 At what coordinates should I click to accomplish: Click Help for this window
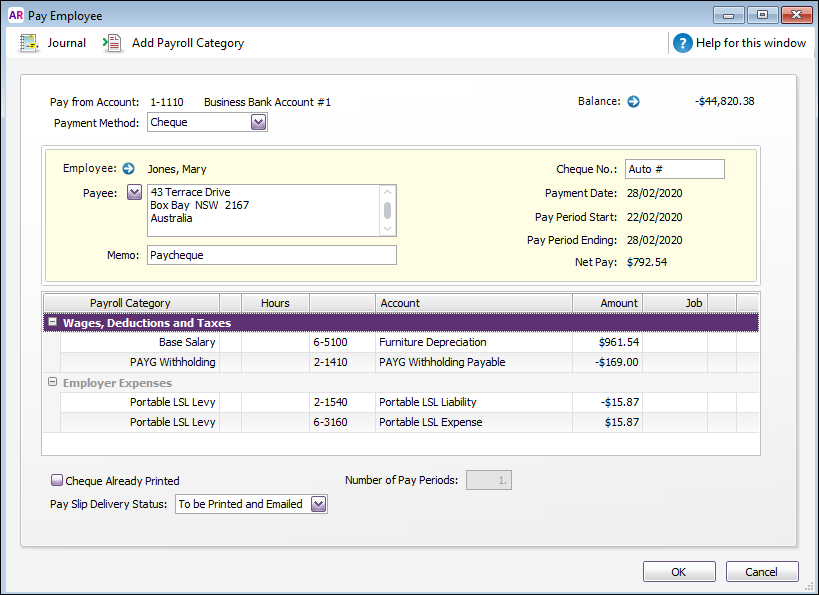(x=751, y=43)
